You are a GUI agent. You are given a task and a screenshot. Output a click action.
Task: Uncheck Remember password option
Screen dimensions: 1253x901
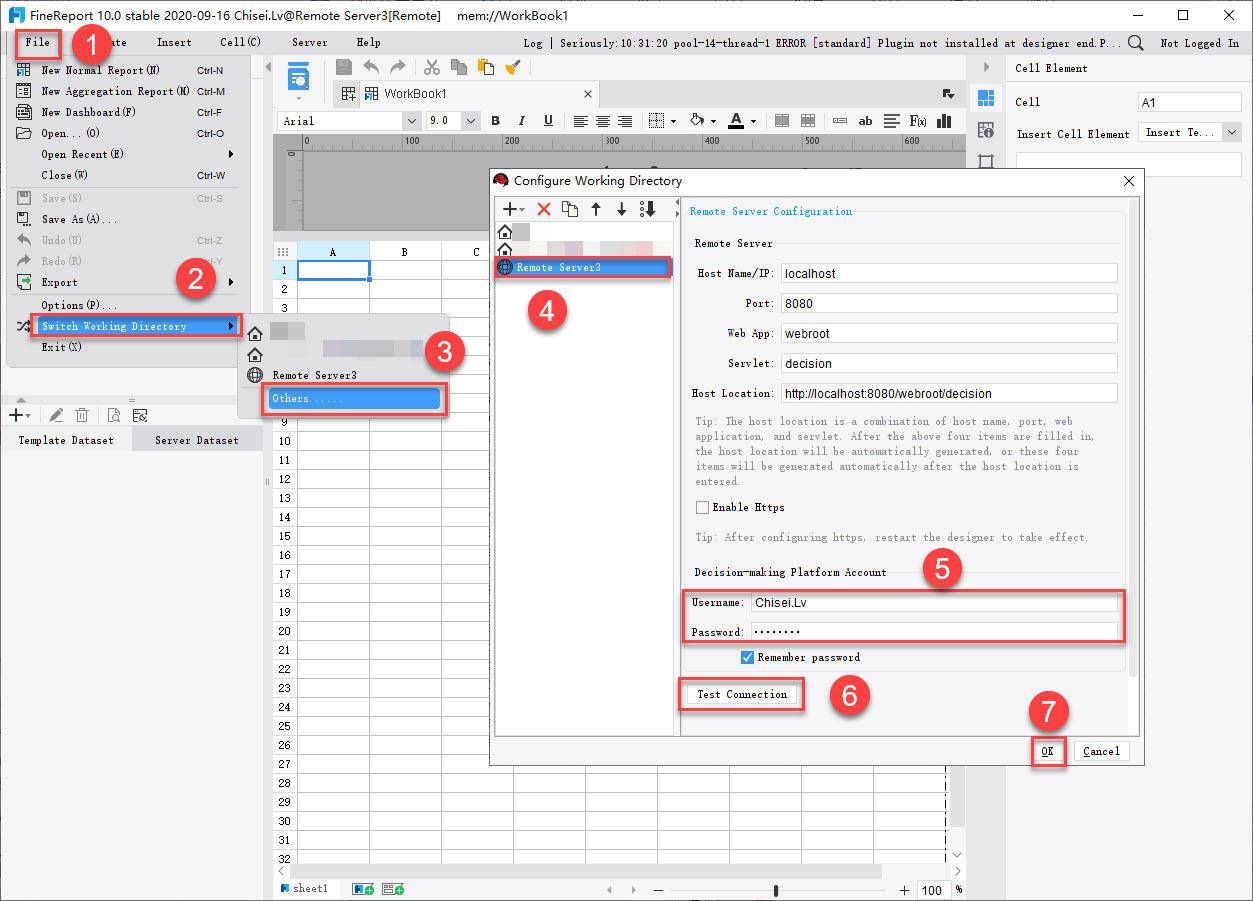(745, 657)
